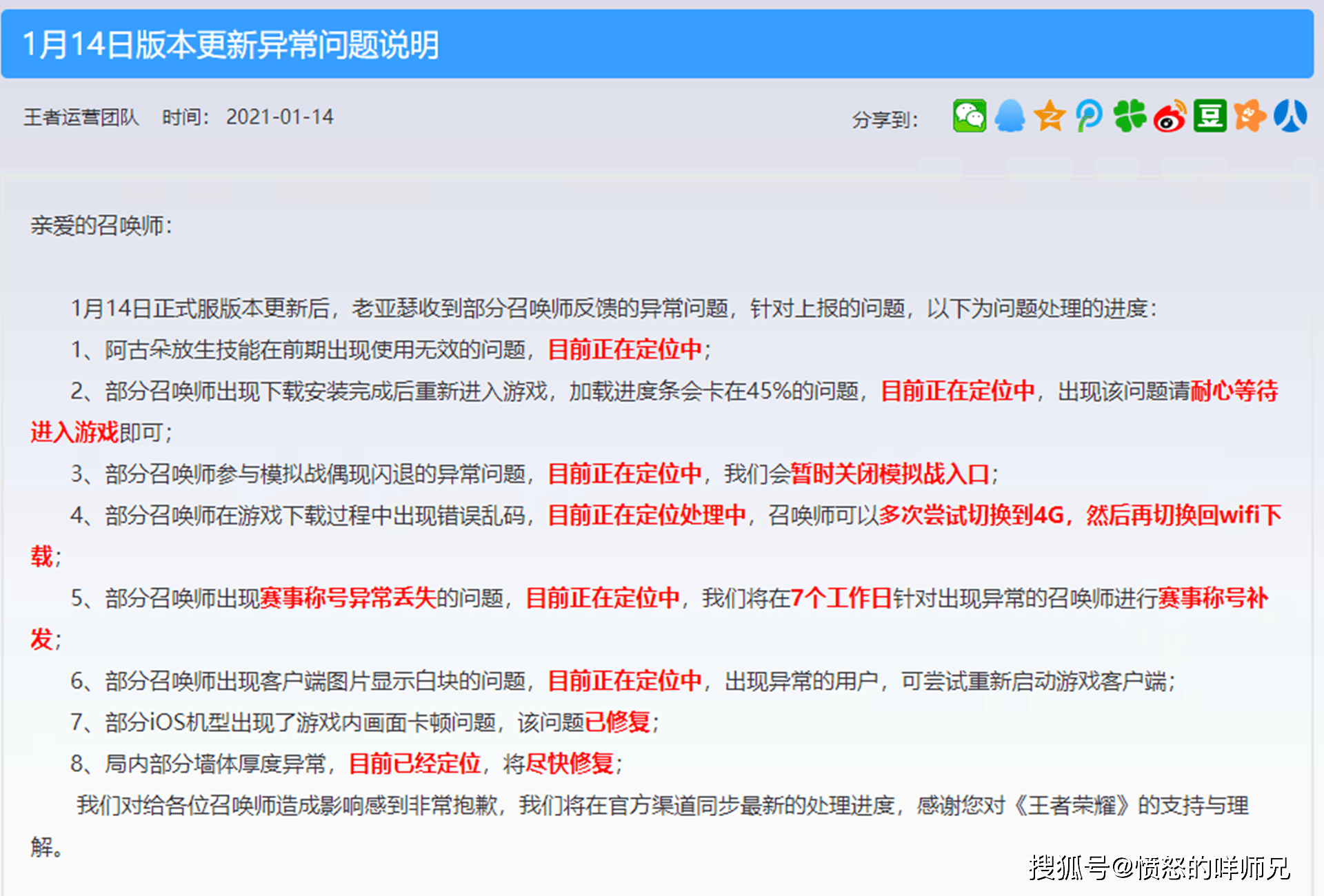Click red text 目前正在定位处理中 in item 4
This screenshot has height=896, width=1324.
point(647,515)
